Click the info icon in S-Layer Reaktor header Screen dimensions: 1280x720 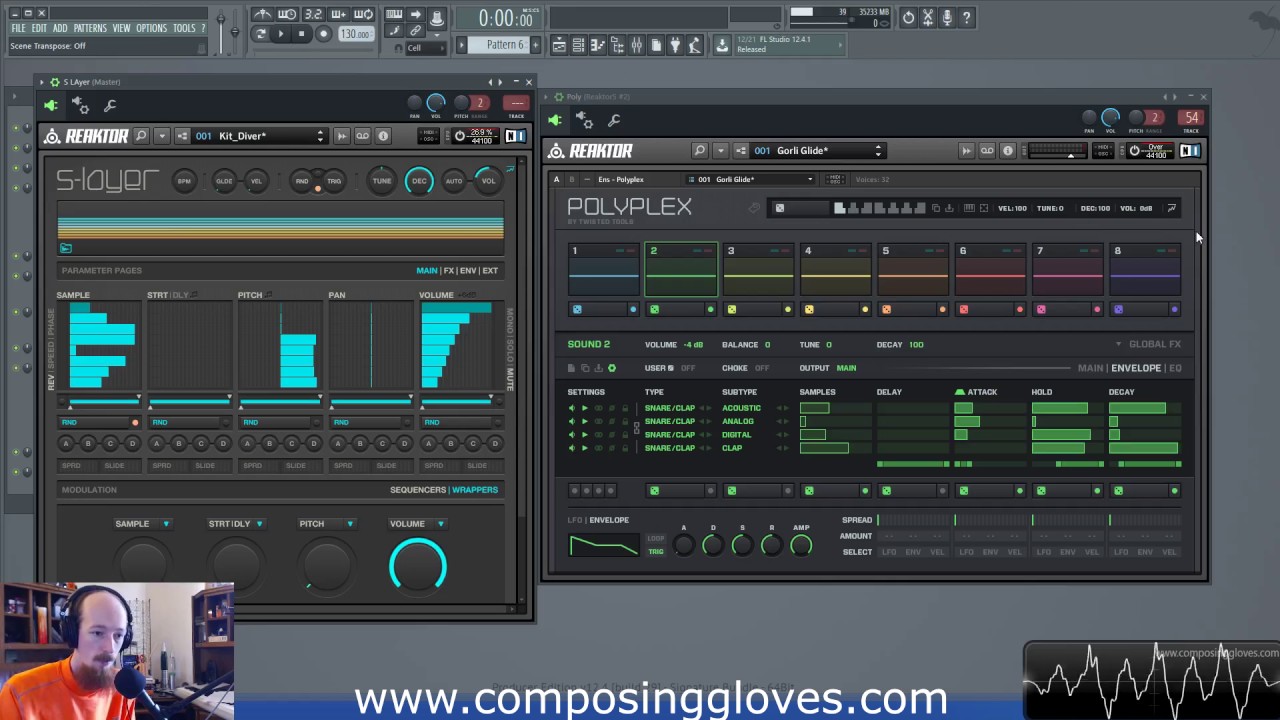(x=383, y=136)
